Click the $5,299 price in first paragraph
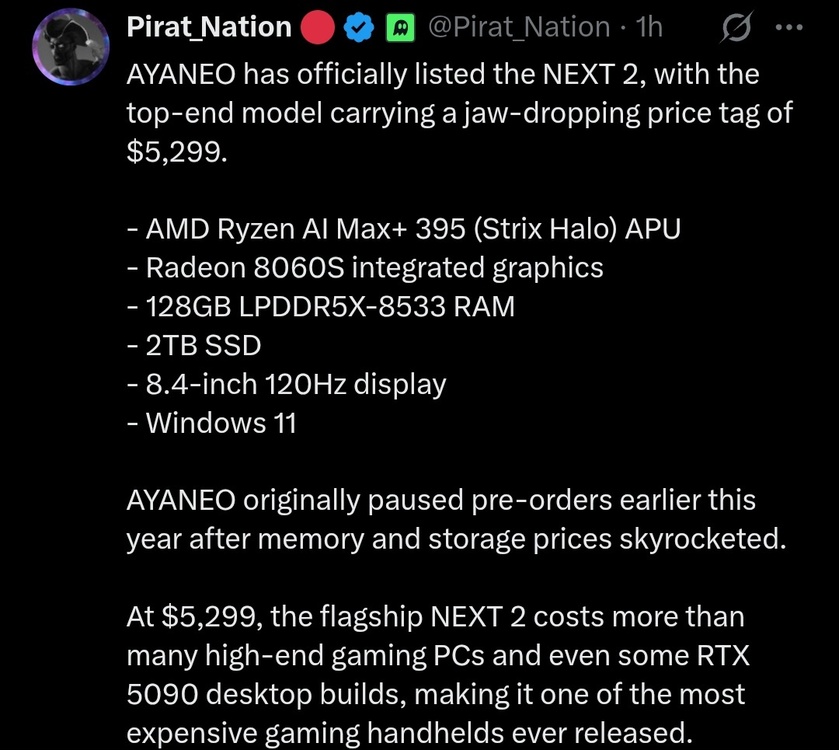Screen dimensions: 839x750 [x=177, y=152]
